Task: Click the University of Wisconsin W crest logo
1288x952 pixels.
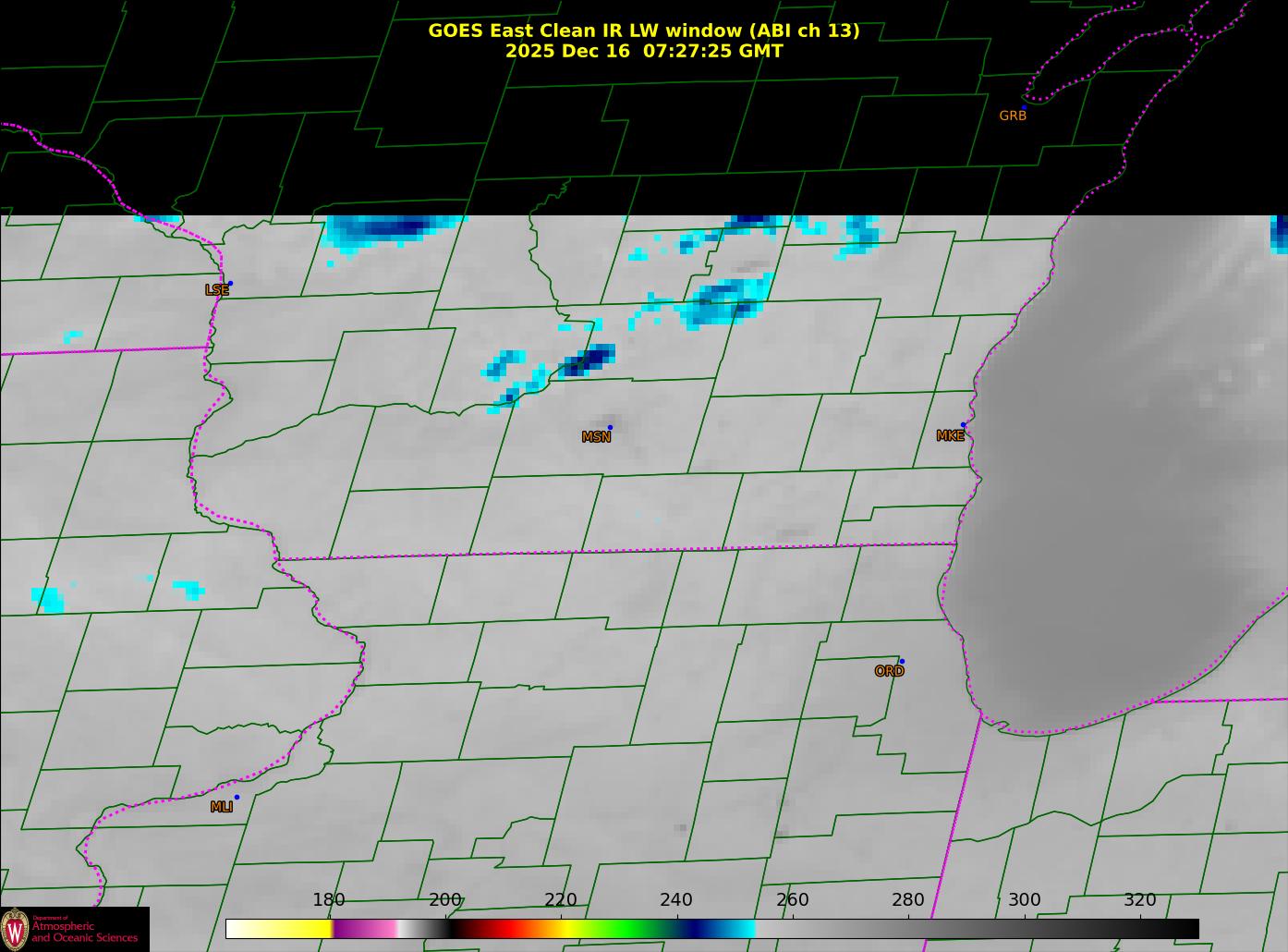Action: (x=15, y=929)
